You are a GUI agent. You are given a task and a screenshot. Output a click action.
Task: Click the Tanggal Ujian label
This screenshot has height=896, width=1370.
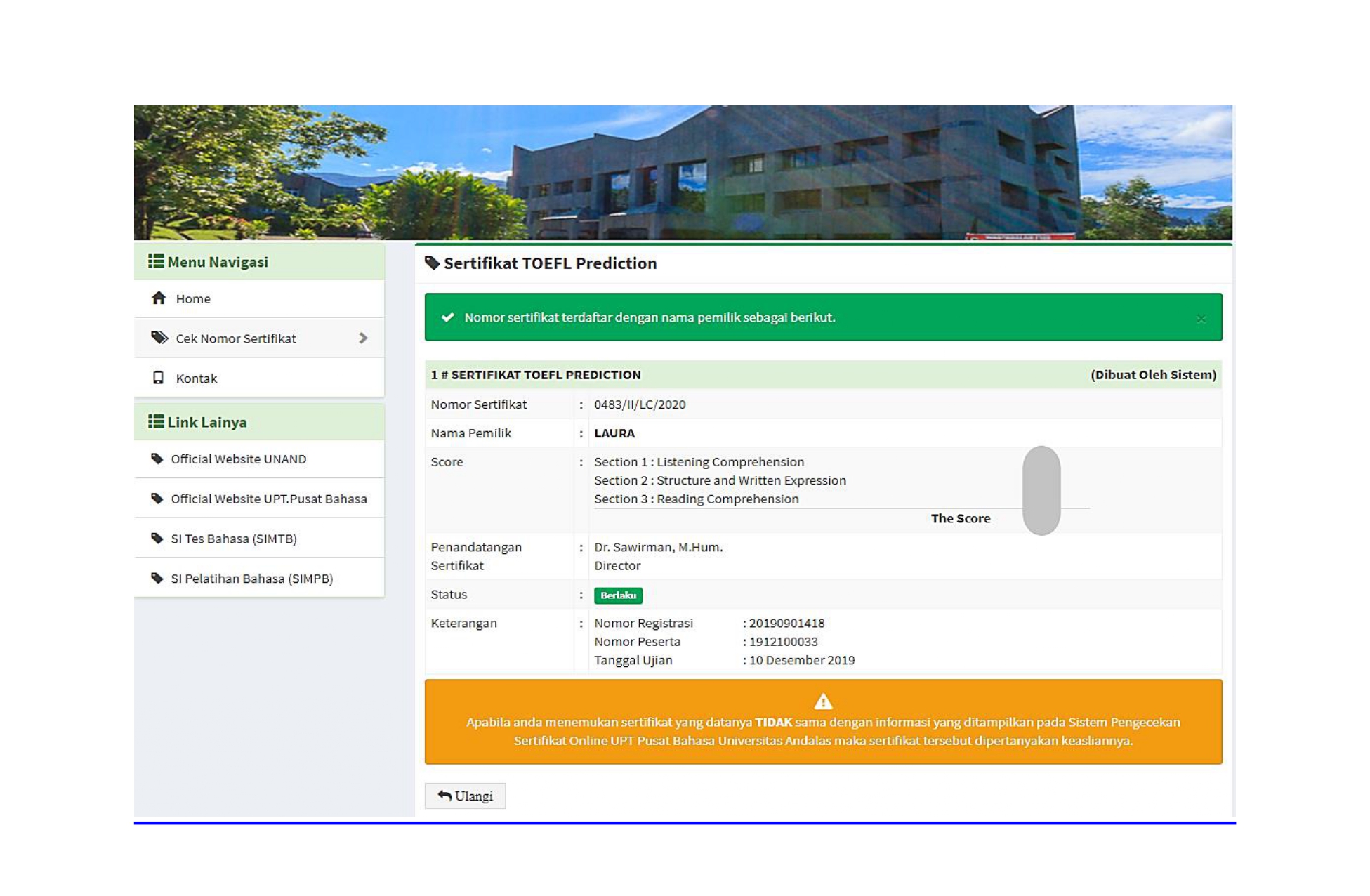(x=633, y=660)
